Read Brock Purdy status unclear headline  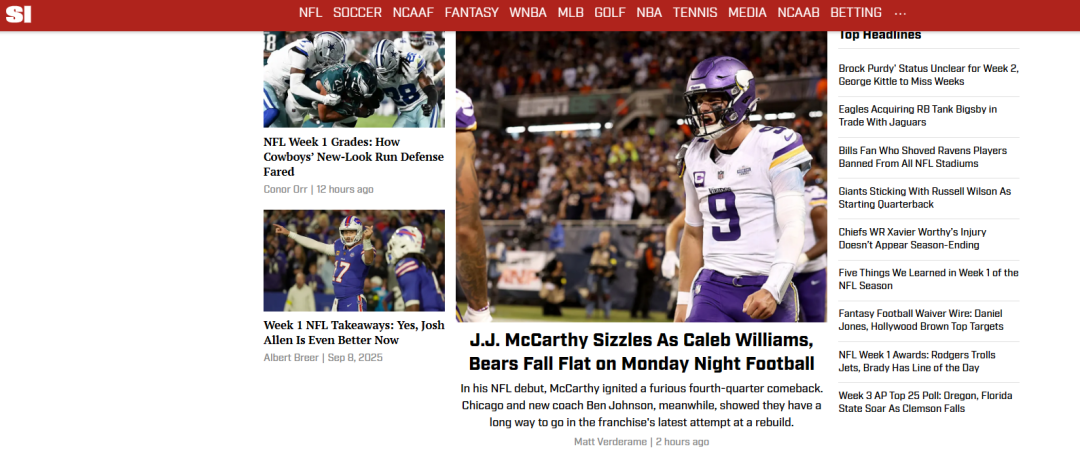928,74
